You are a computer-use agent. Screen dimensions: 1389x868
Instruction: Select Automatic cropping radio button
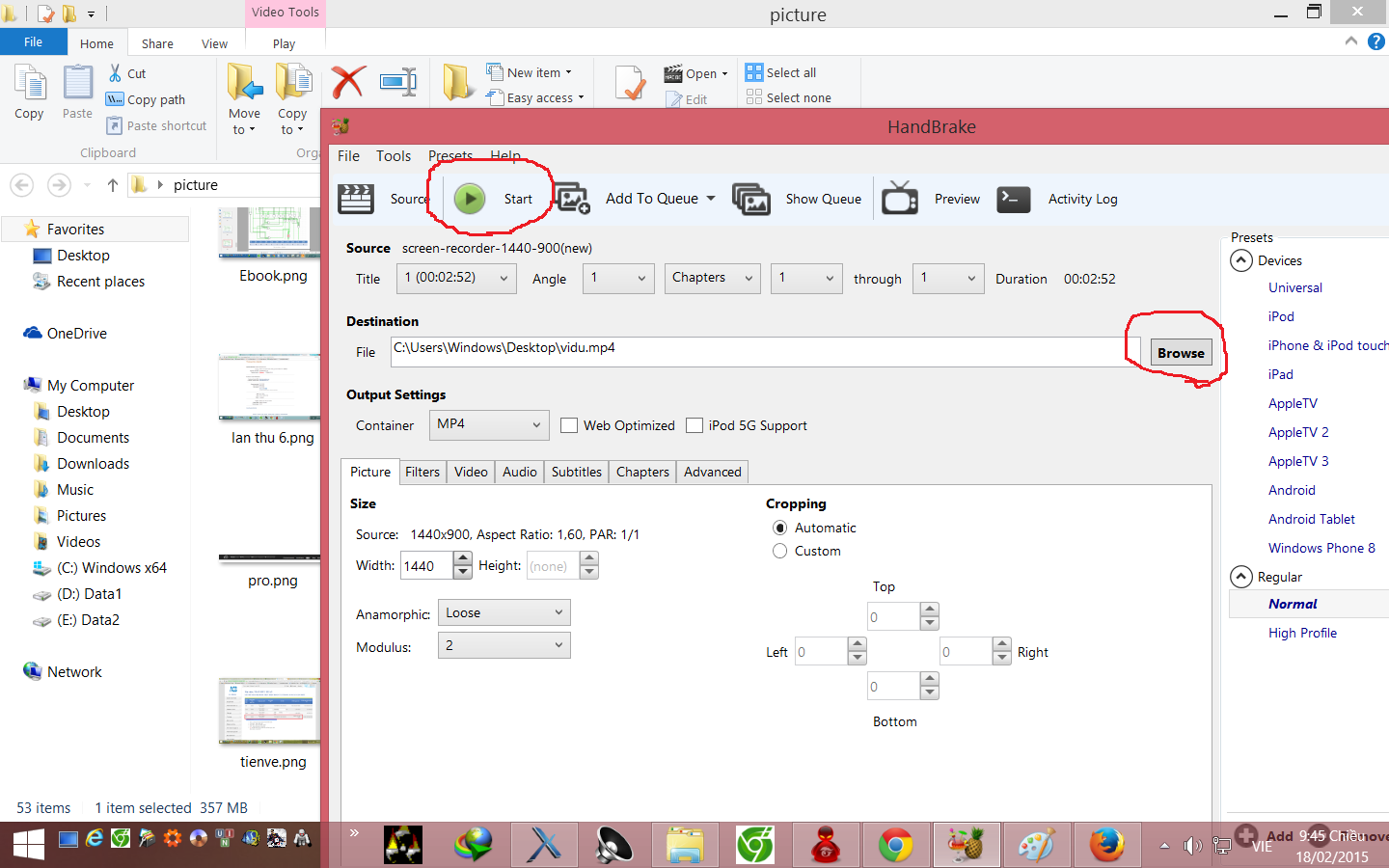click(x=779, y=528)
